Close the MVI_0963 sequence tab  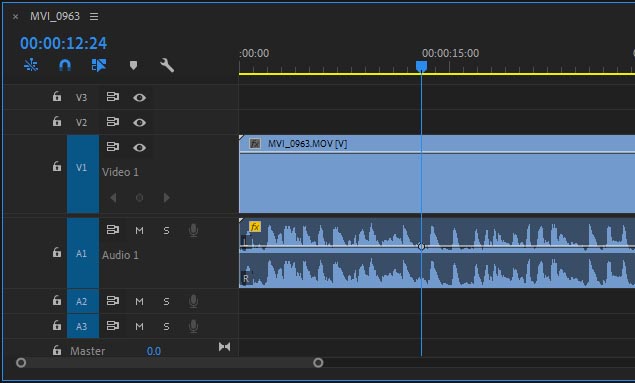(15, 17)
